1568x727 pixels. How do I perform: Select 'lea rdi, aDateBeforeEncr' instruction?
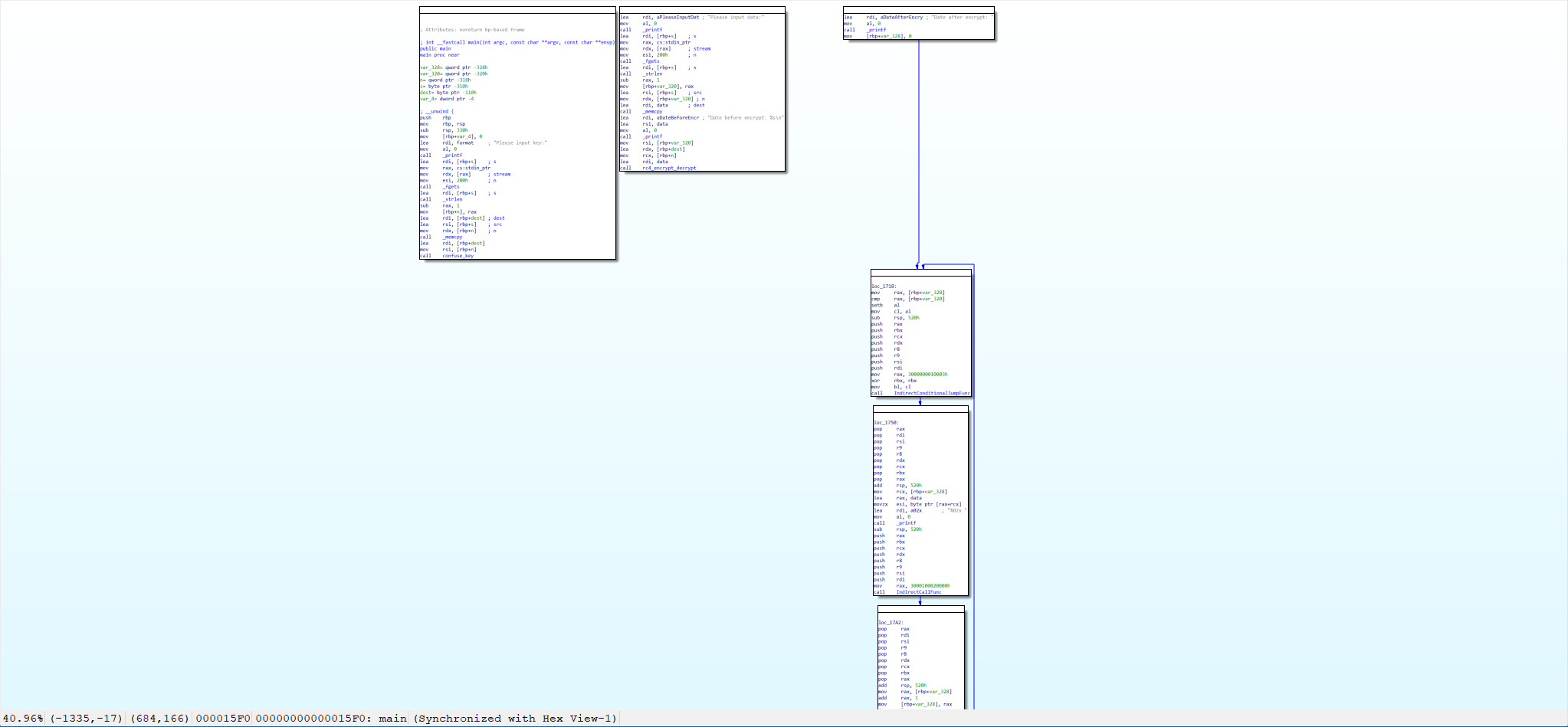(x=702, y=117)
